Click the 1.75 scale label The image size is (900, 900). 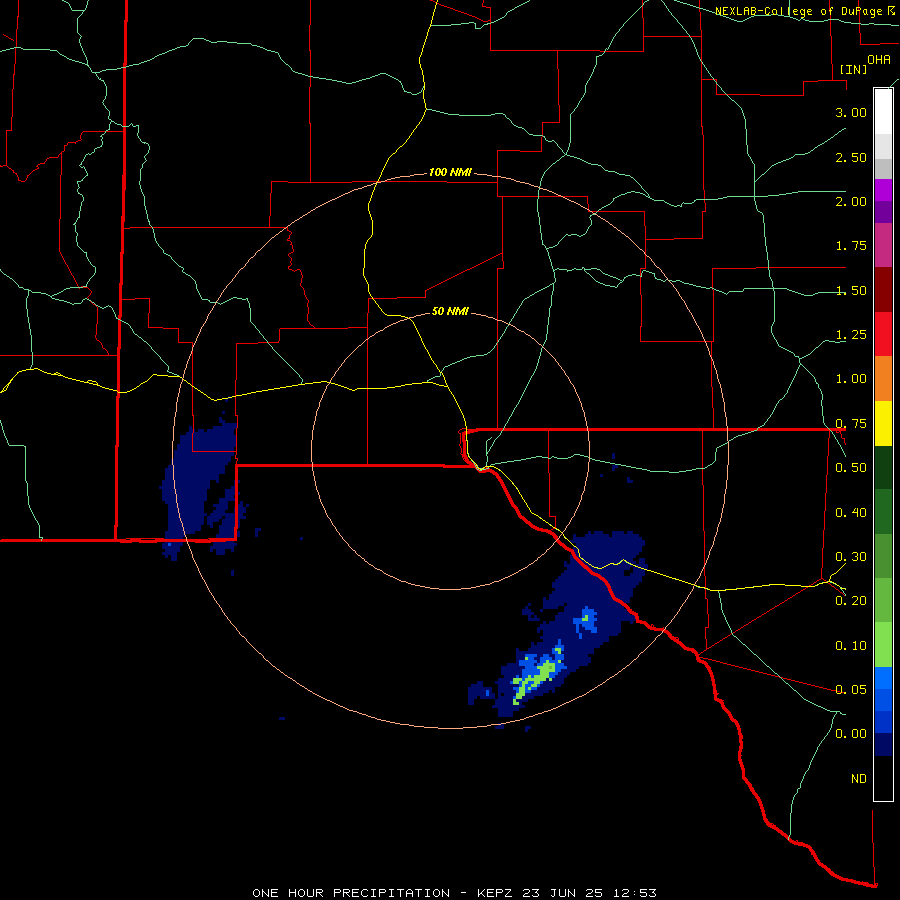tap(851, 246)
